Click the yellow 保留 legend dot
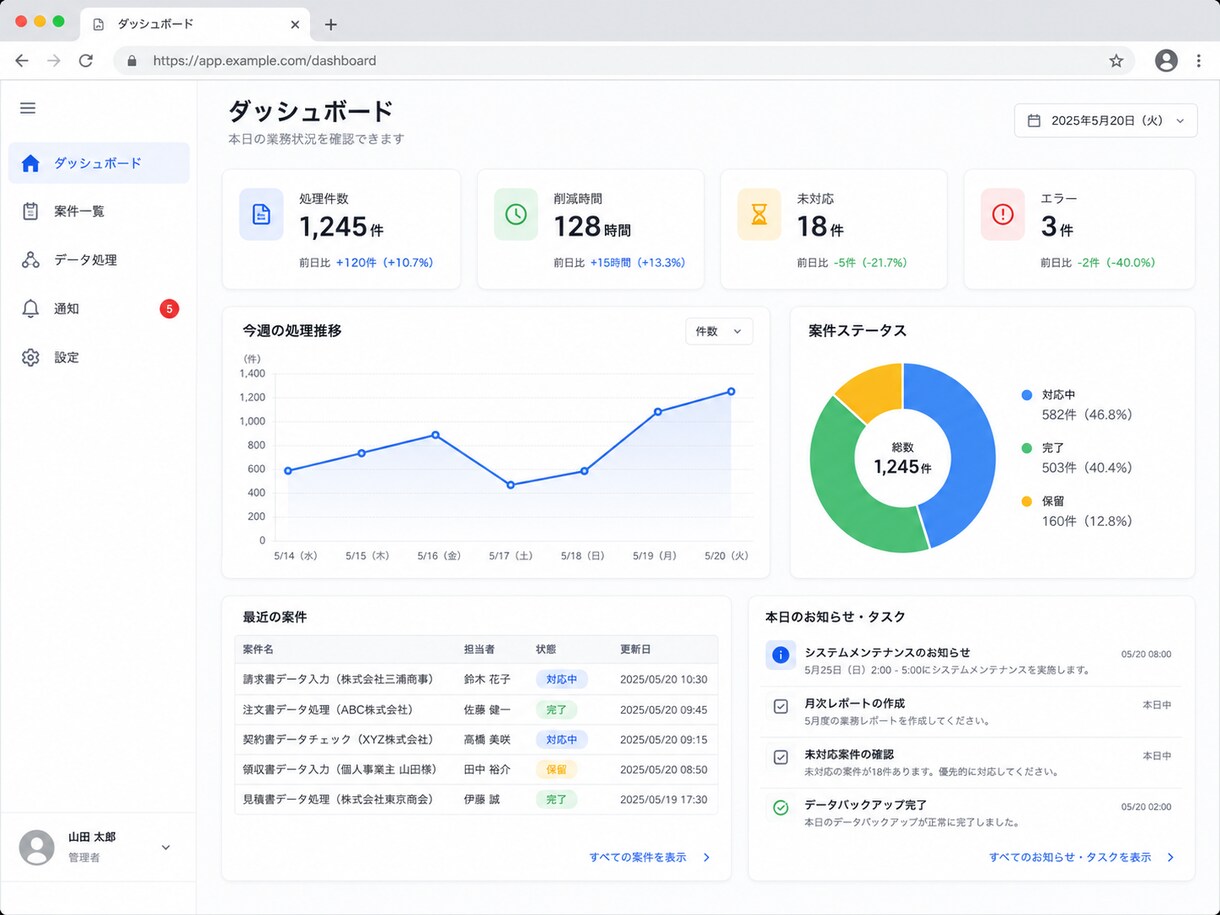Screen dimensions: 1220x915 1026,501
